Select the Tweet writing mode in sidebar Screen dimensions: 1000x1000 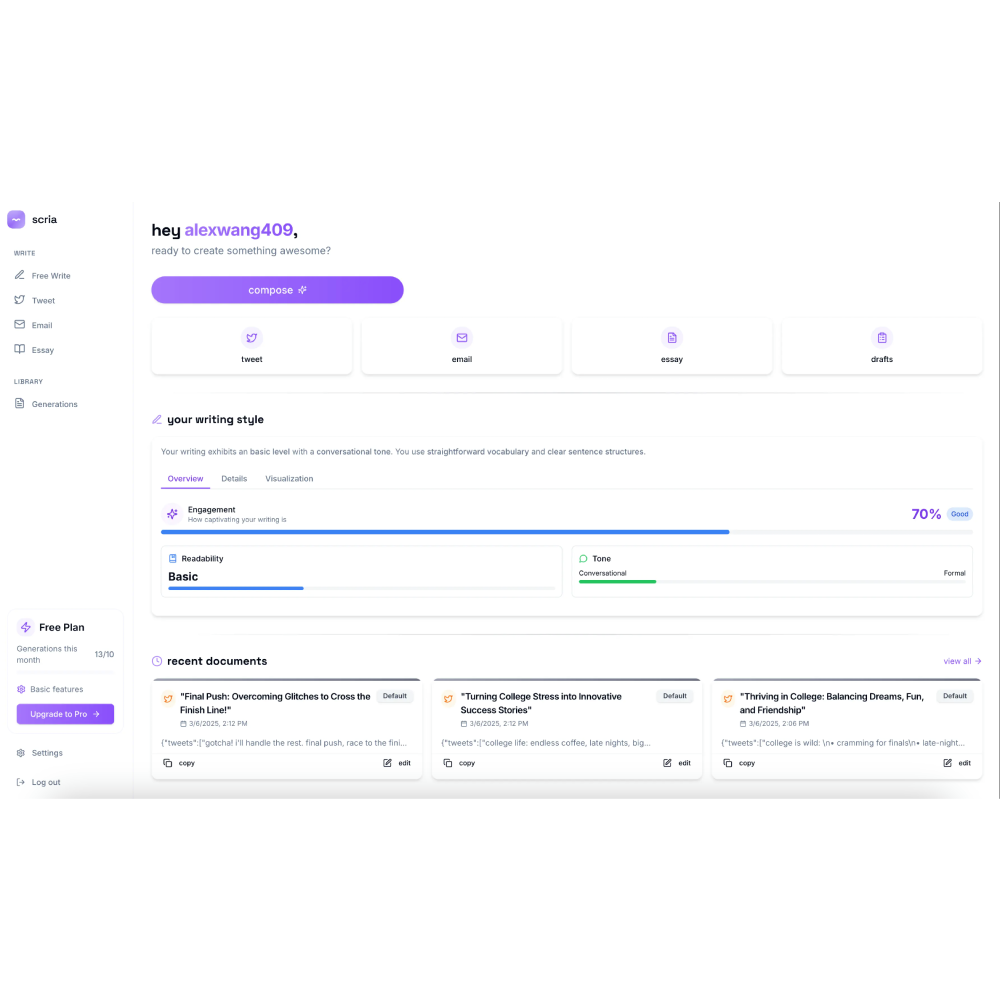(42, 300)
